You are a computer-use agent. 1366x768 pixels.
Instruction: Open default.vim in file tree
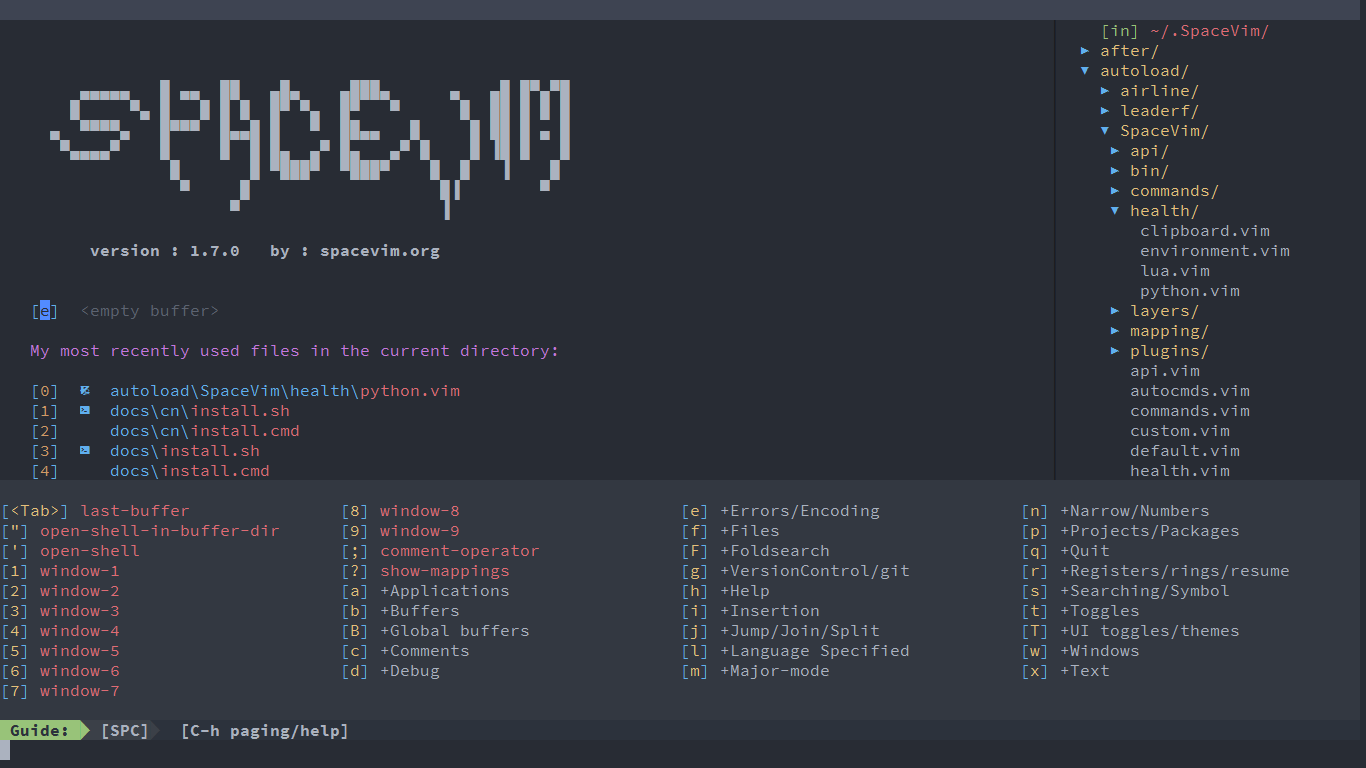click(1185, 451)
